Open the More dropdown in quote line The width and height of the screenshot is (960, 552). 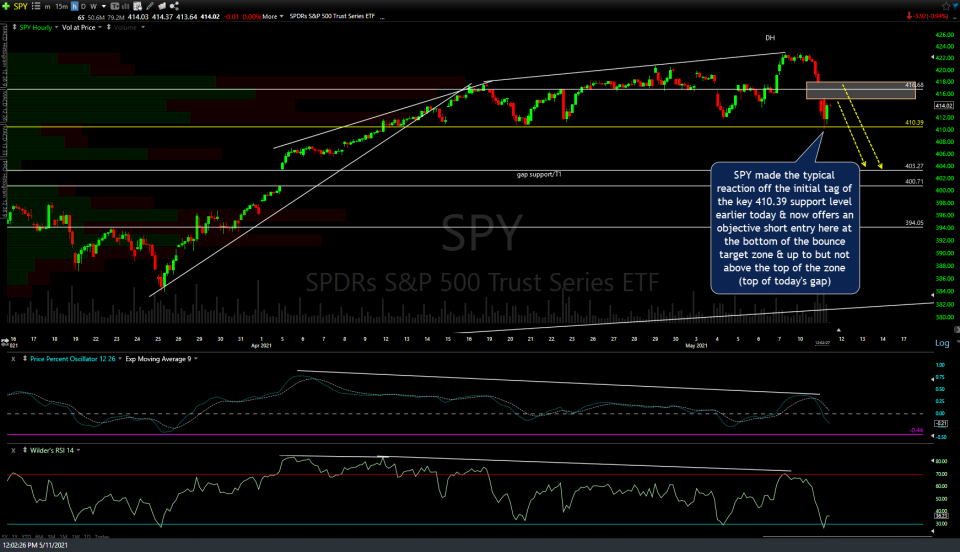(x=273, y=17)
